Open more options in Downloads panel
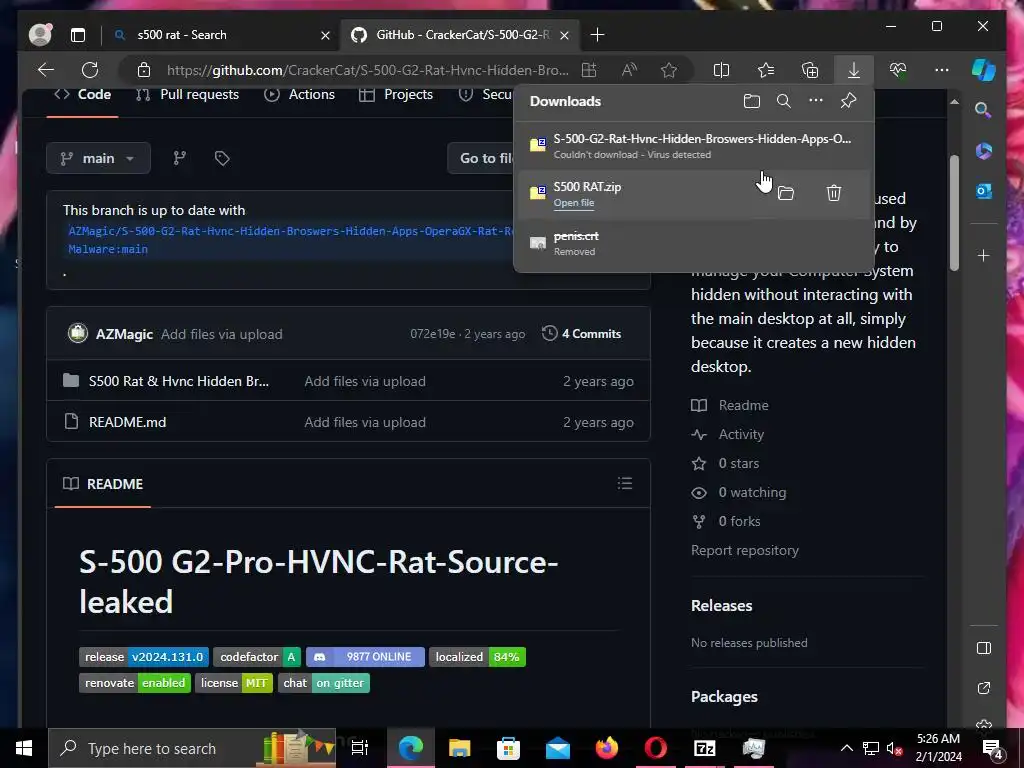The width and height of the screenshot is (1024, 768). pos(816,101)
